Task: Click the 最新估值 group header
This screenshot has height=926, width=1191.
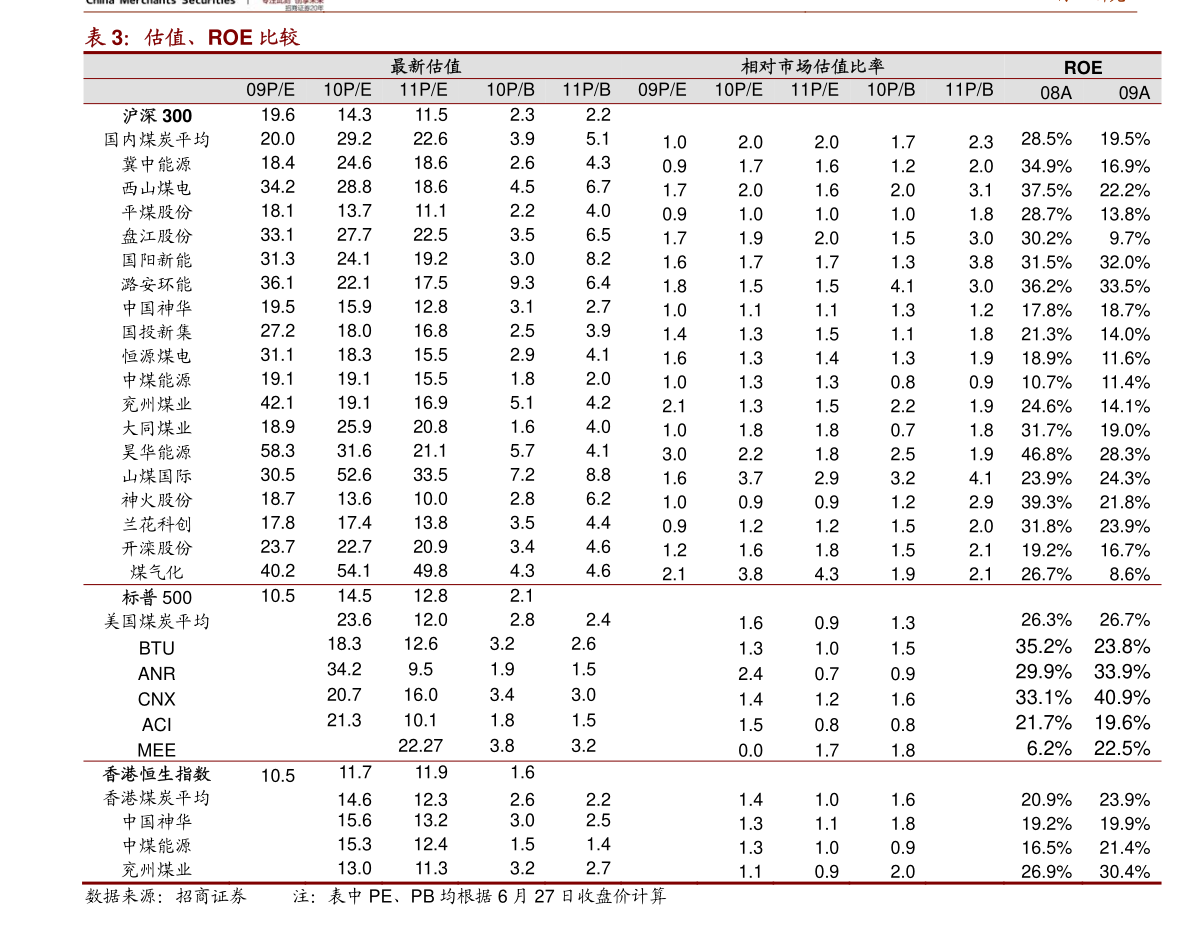Action: (426, 67)
